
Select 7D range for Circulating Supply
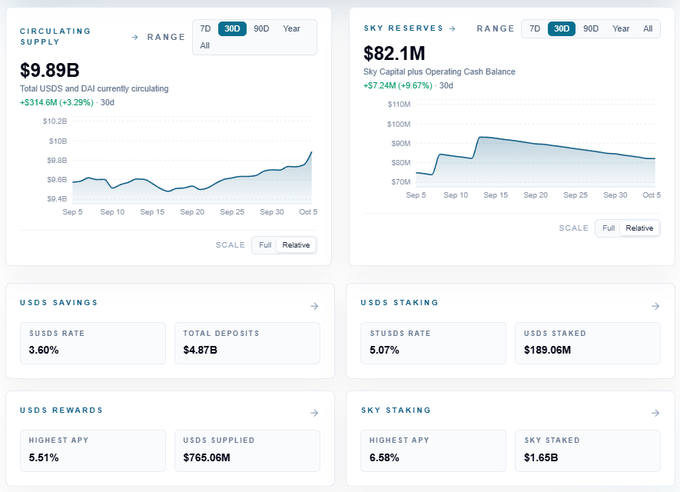[x=206, y=29]
